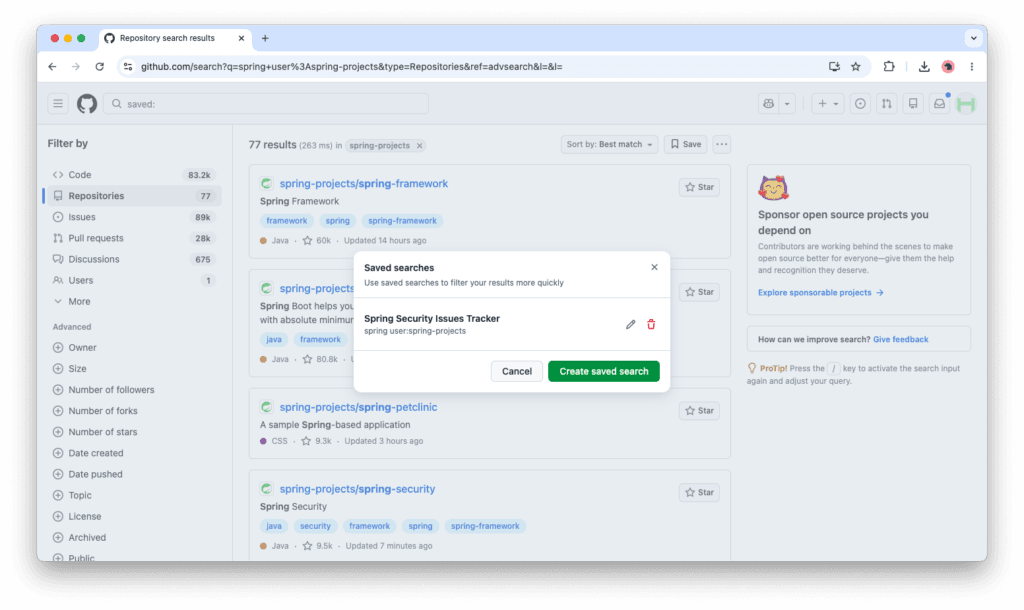Open the Create new plus menu
Screen dimensions: 1024x610
point(827,104)
